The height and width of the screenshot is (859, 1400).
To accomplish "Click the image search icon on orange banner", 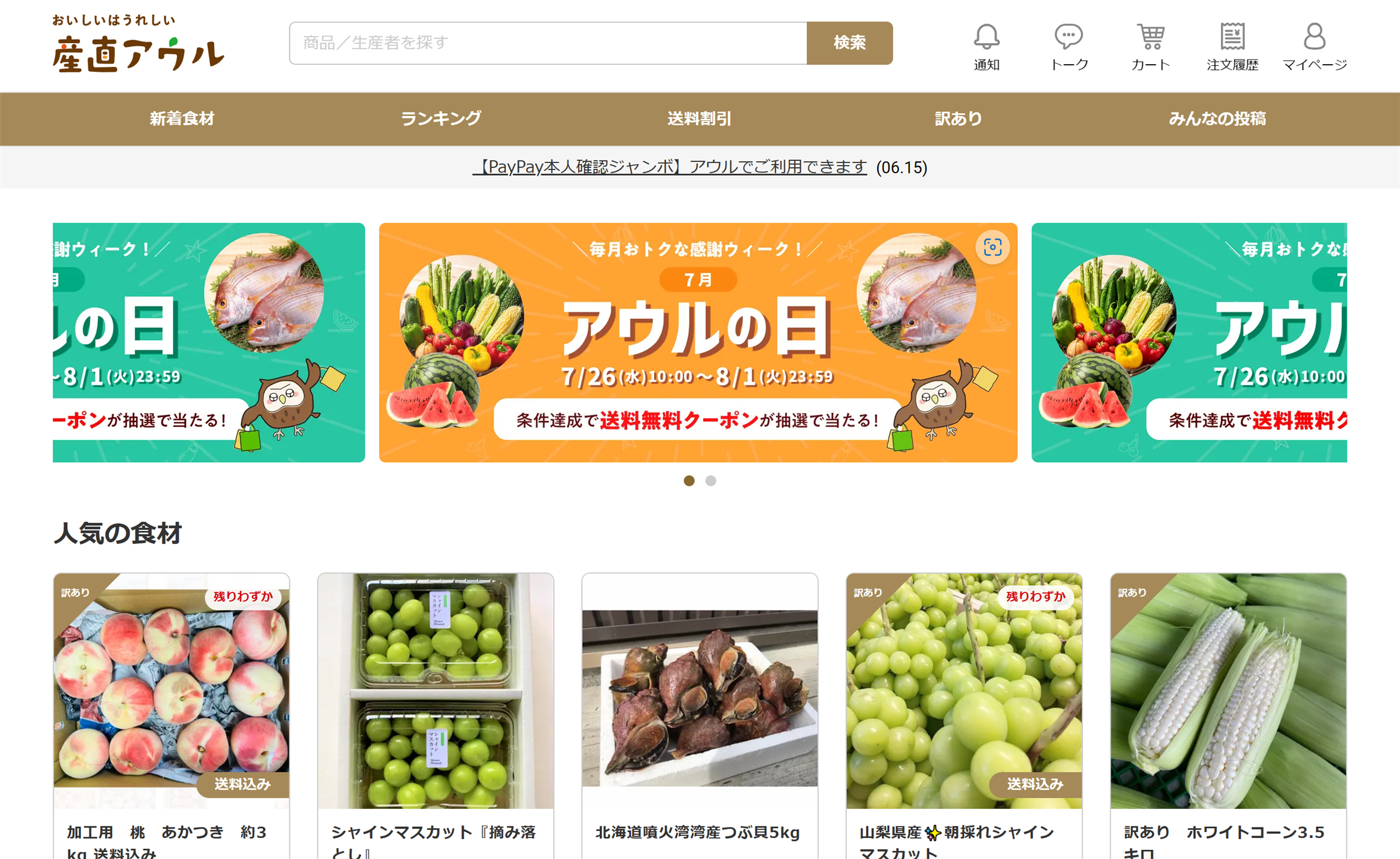I will [992, 247].
